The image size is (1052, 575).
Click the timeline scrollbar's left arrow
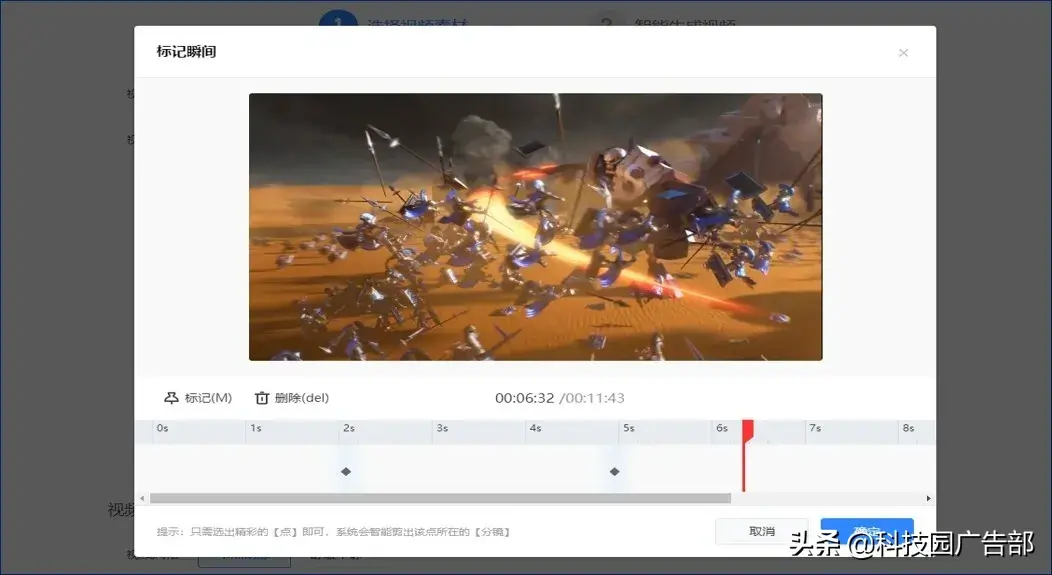click(142, 499)
